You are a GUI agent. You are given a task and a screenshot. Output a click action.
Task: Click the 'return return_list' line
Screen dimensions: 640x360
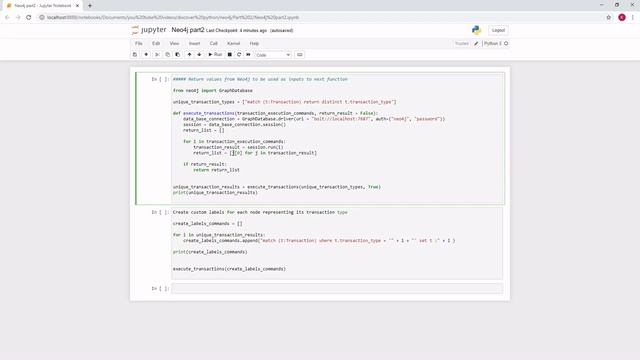(x=216, y=170)
